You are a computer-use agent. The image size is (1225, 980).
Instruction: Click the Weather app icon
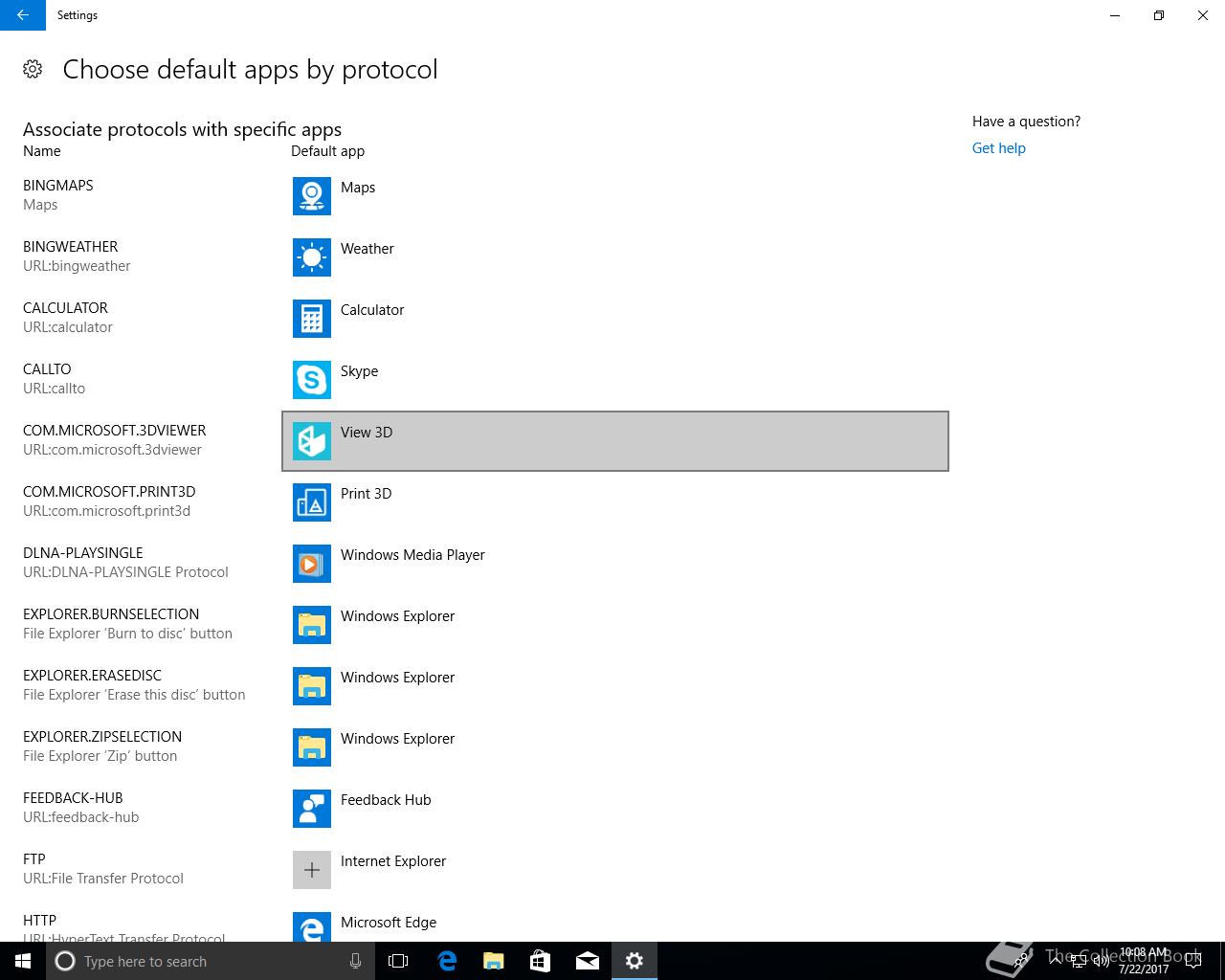coord(312,257)
